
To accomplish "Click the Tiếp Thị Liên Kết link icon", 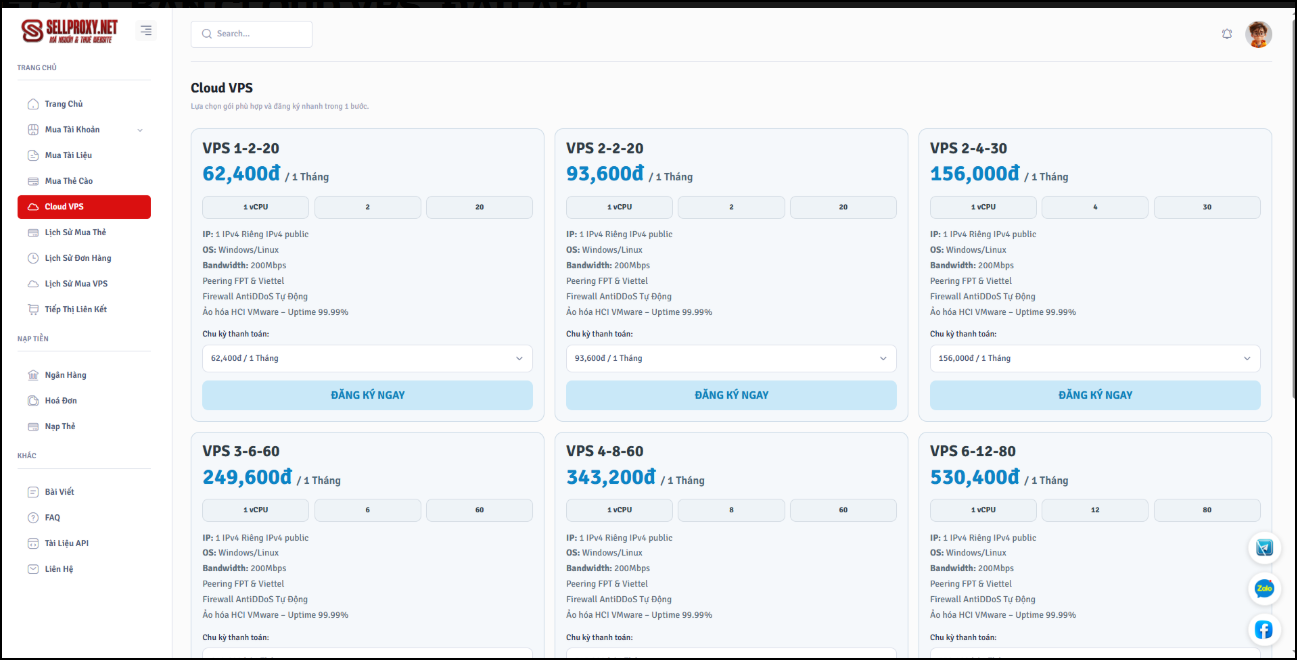I will click(x=33, y=309).
